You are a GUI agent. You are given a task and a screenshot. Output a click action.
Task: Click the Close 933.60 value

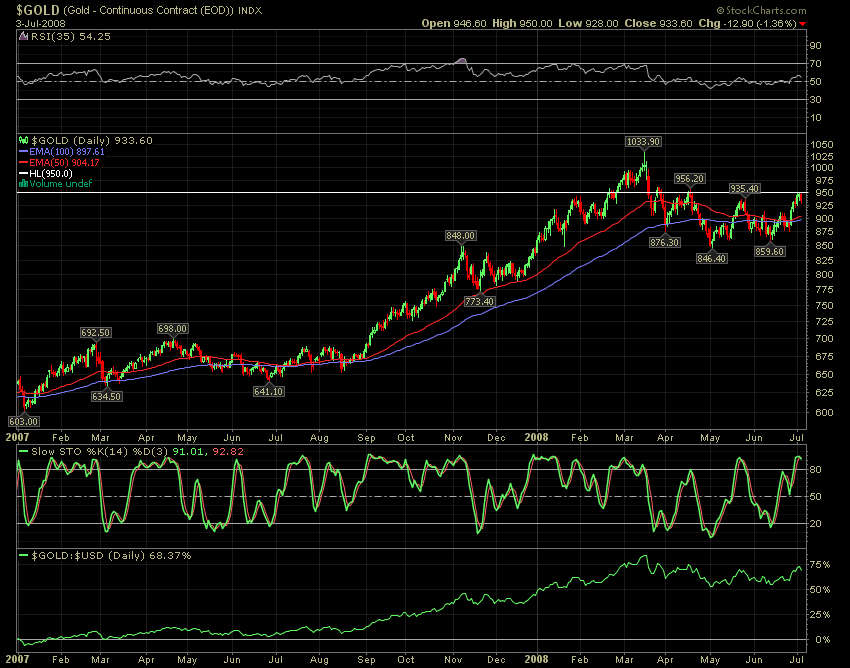[x=659, y=24]
